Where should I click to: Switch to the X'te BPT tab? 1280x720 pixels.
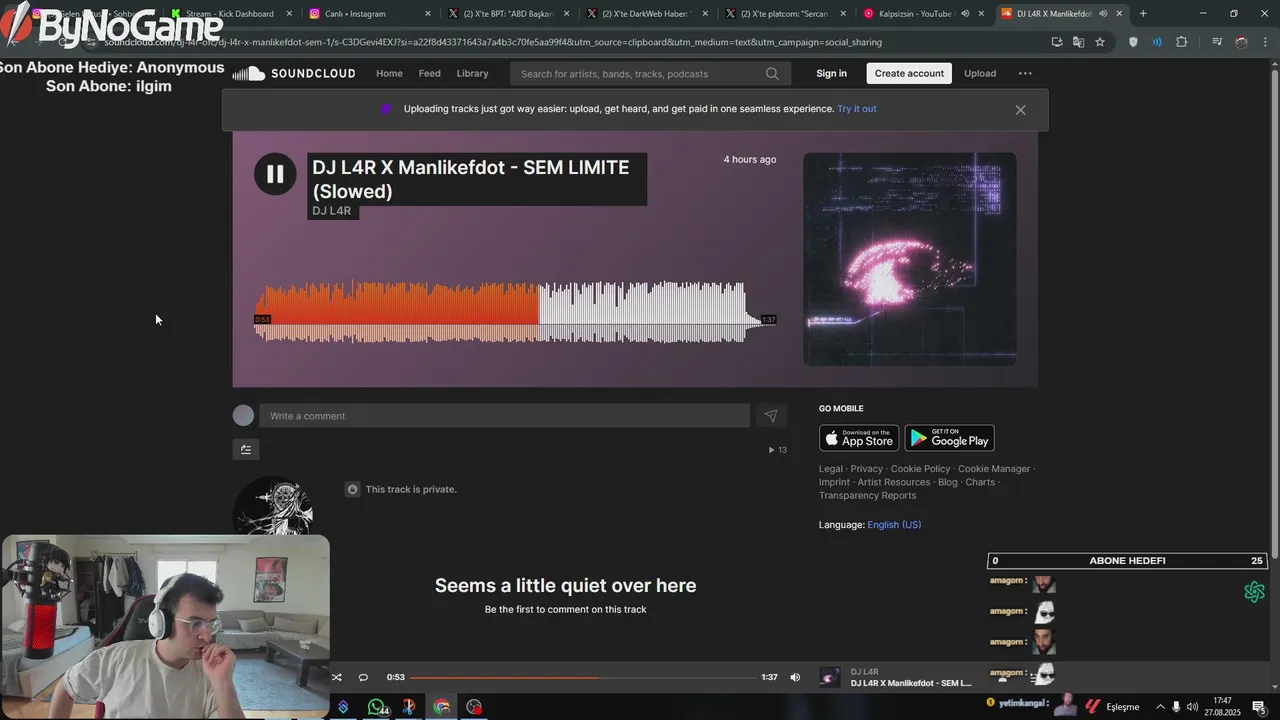(x=508, y=14)
